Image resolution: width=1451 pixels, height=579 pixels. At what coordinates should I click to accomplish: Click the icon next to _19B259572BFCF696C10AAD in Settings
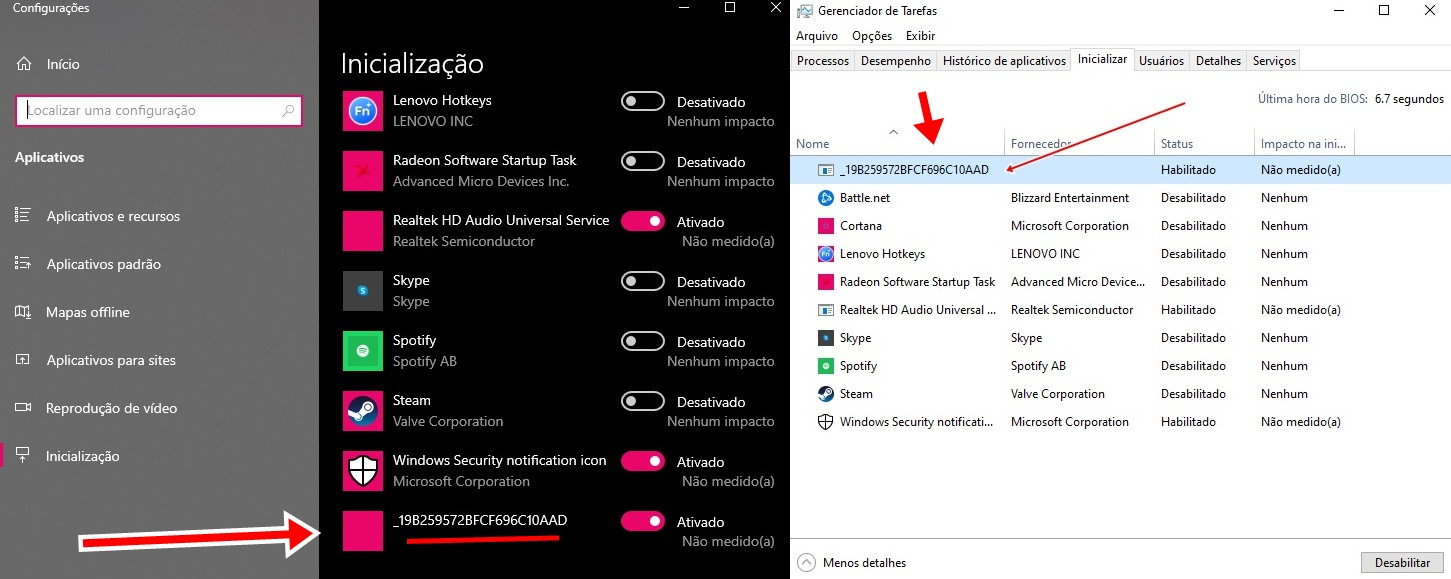coord(362,531)
